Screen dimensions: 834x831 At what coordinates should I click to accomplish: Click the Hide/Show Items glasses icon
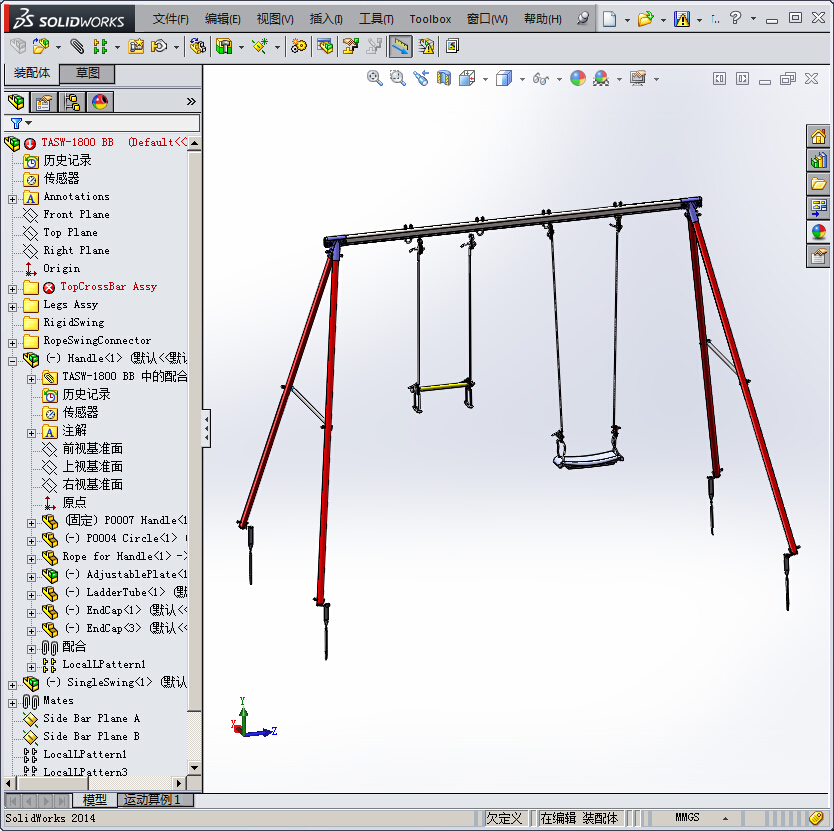541,79
